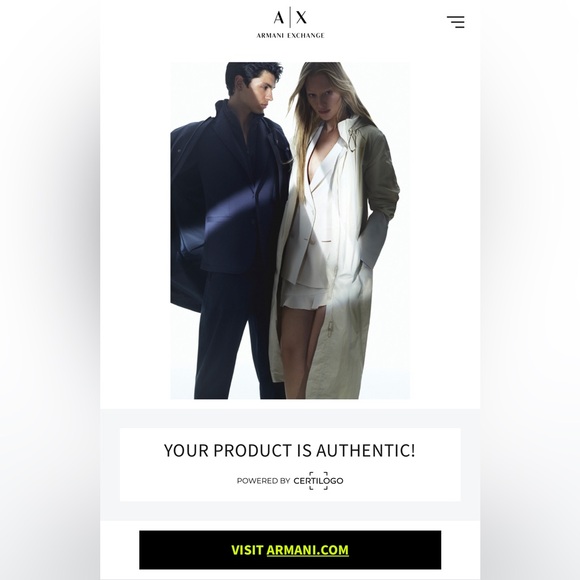This screenshot has height=580, width=580.
Task: Tap the word VISIT in banner
Action: [x=247, y=550]
